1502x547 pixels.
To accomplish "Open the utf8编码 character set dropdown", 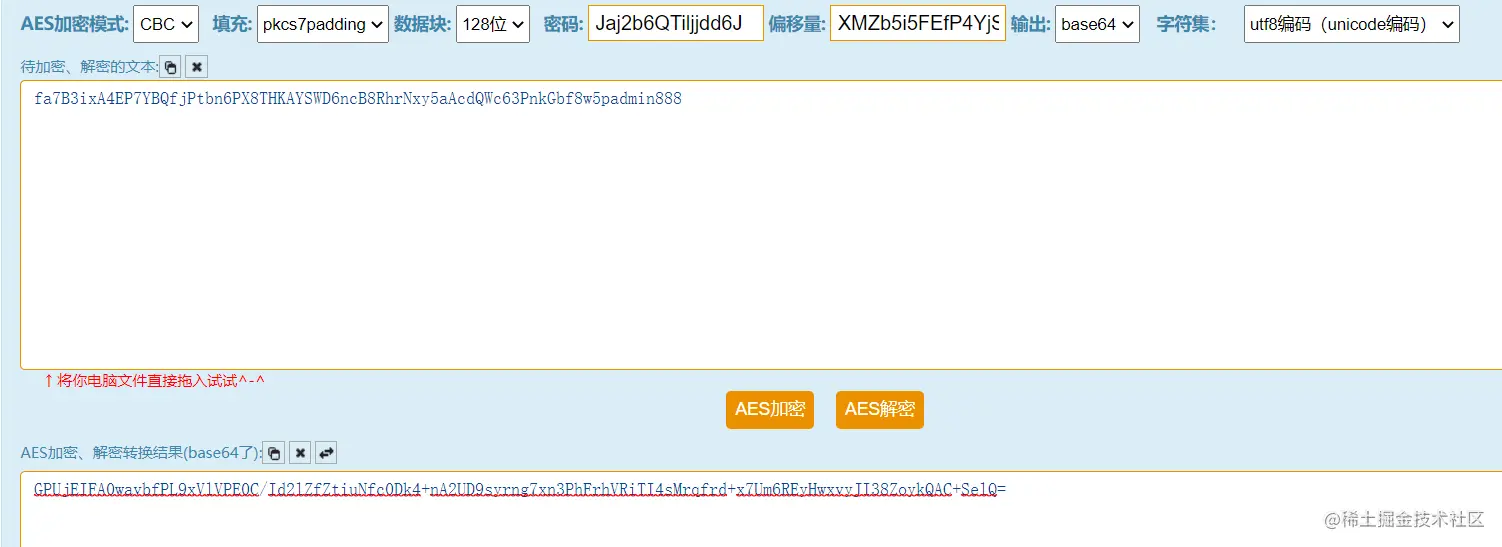I will pos(1352,24).
